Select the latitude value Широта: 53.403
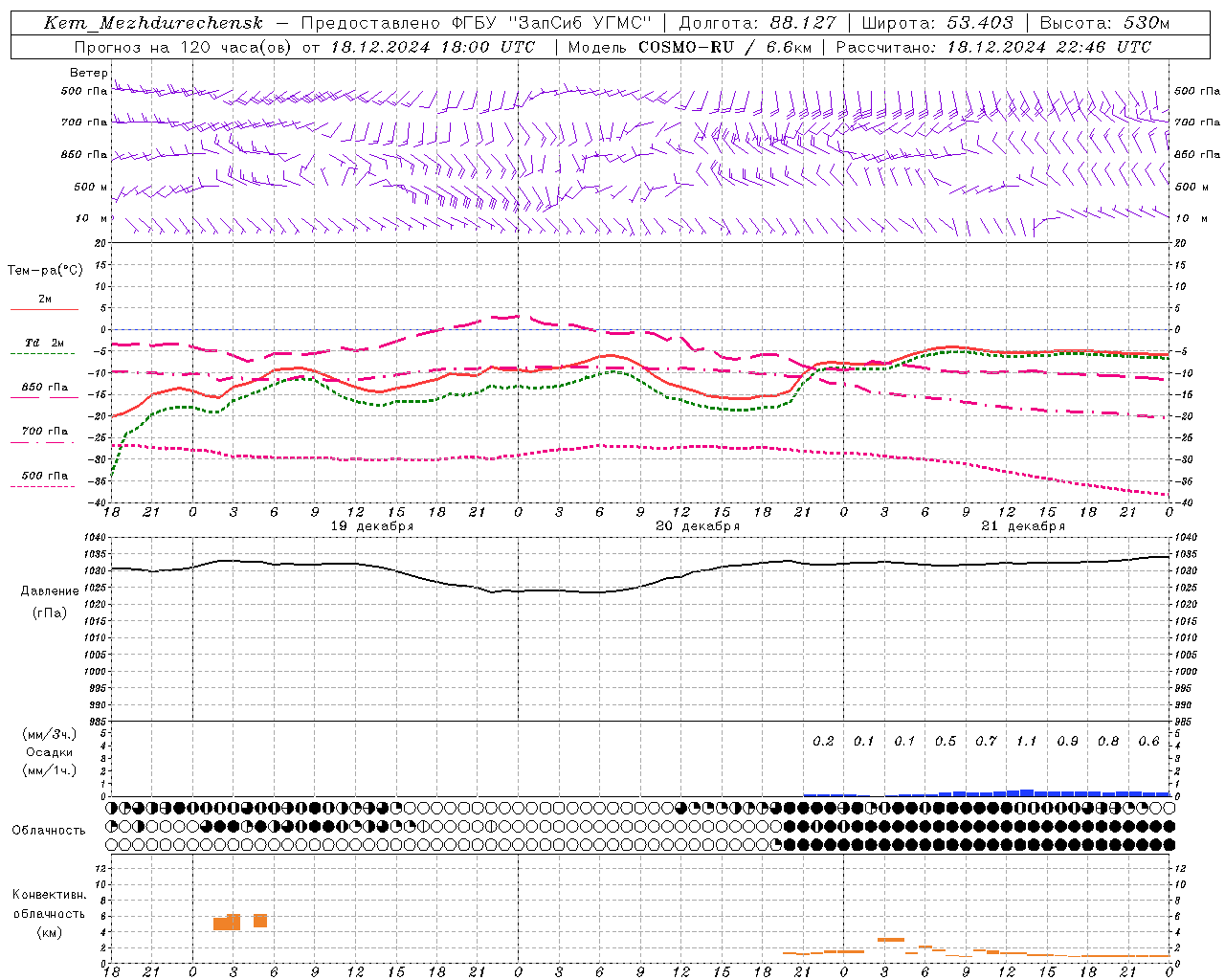This screenshot has height=980, width=1225. point(937,23)
